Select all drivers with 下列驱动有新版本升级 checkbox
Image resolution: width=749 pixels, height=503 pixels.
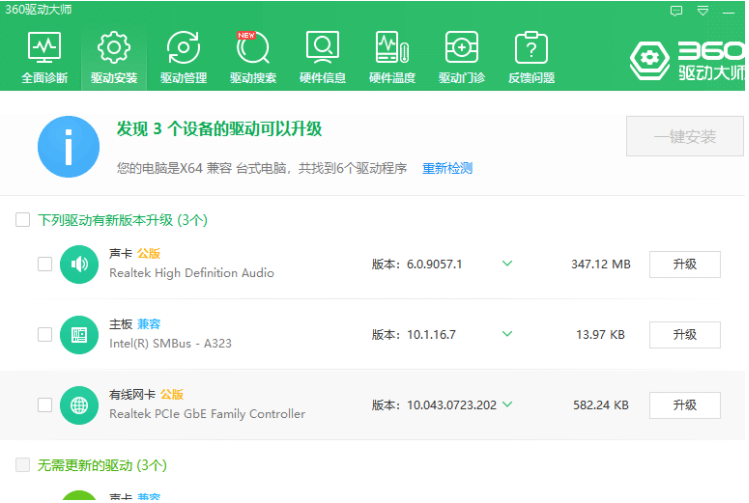coord(23,220)
